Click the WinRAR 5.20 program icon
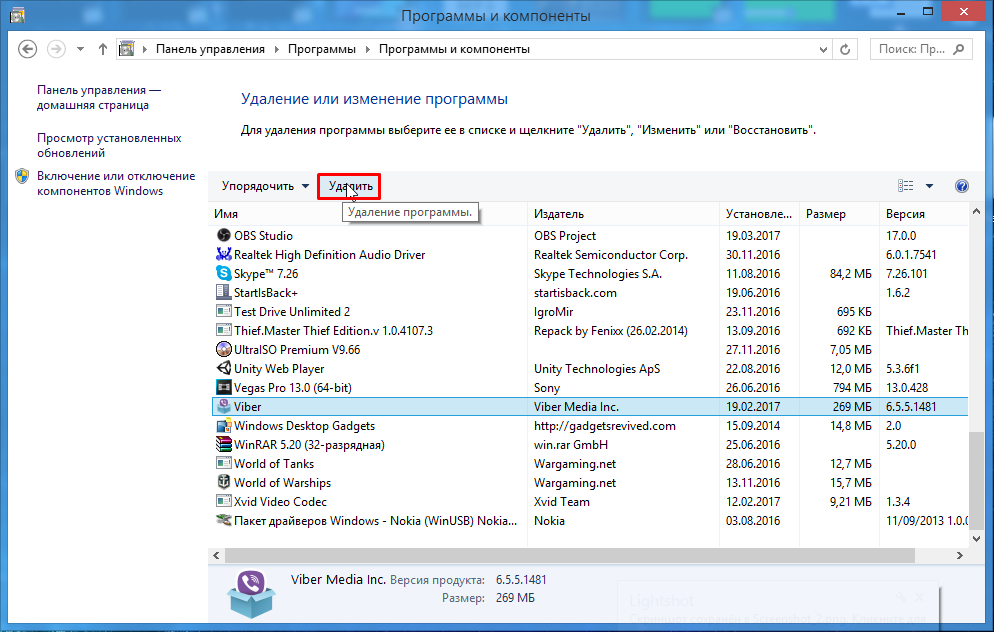 pos(224,445)
